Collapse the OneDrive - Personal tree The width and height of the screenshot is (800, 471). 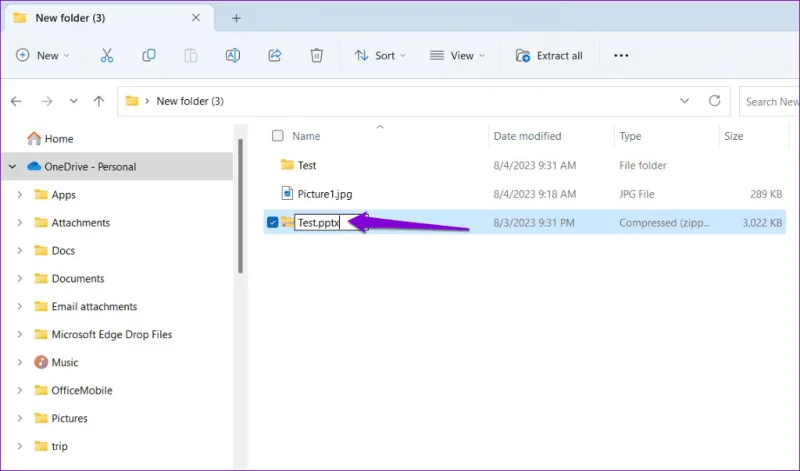click(x=13, y=166)
